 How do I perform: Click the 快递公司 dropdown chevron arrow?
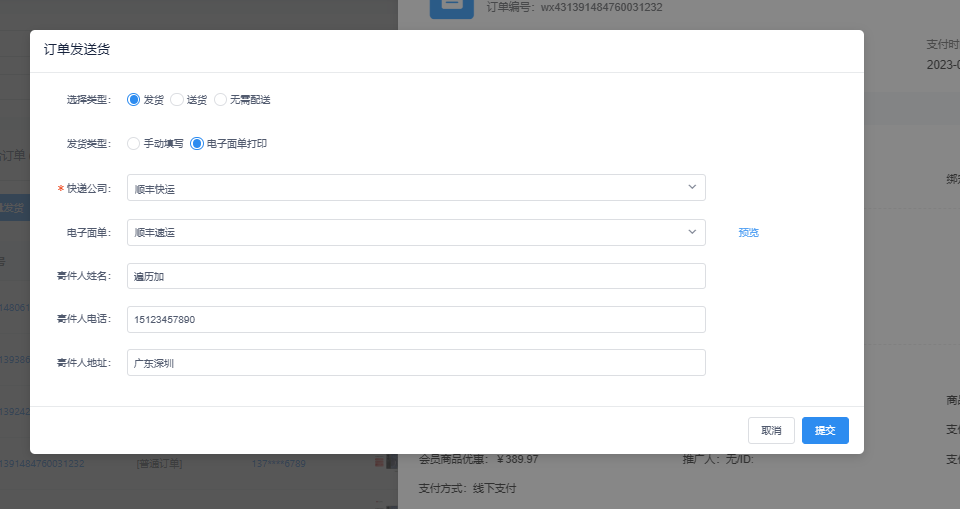pyautogui.click(x=692, y=187)
